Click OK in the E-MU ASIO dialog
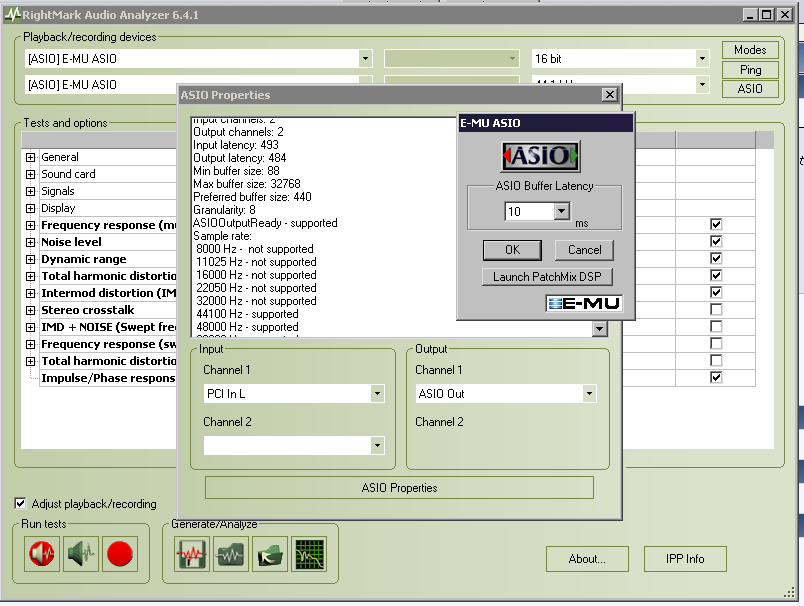The image size is (804, 606). [x=512, y=250]
